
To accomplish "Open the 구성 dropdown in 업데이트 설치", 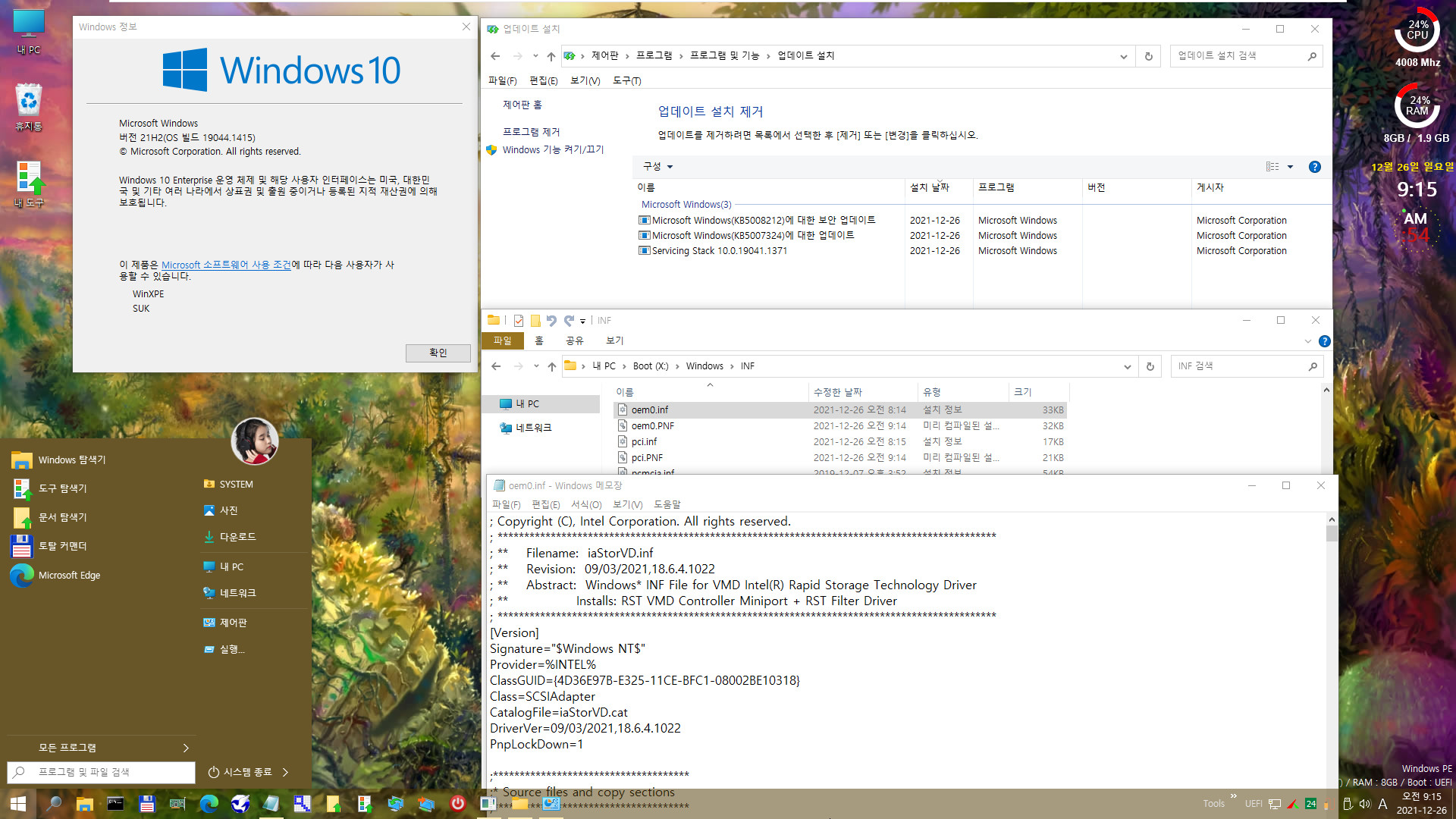I will [657, 167].
